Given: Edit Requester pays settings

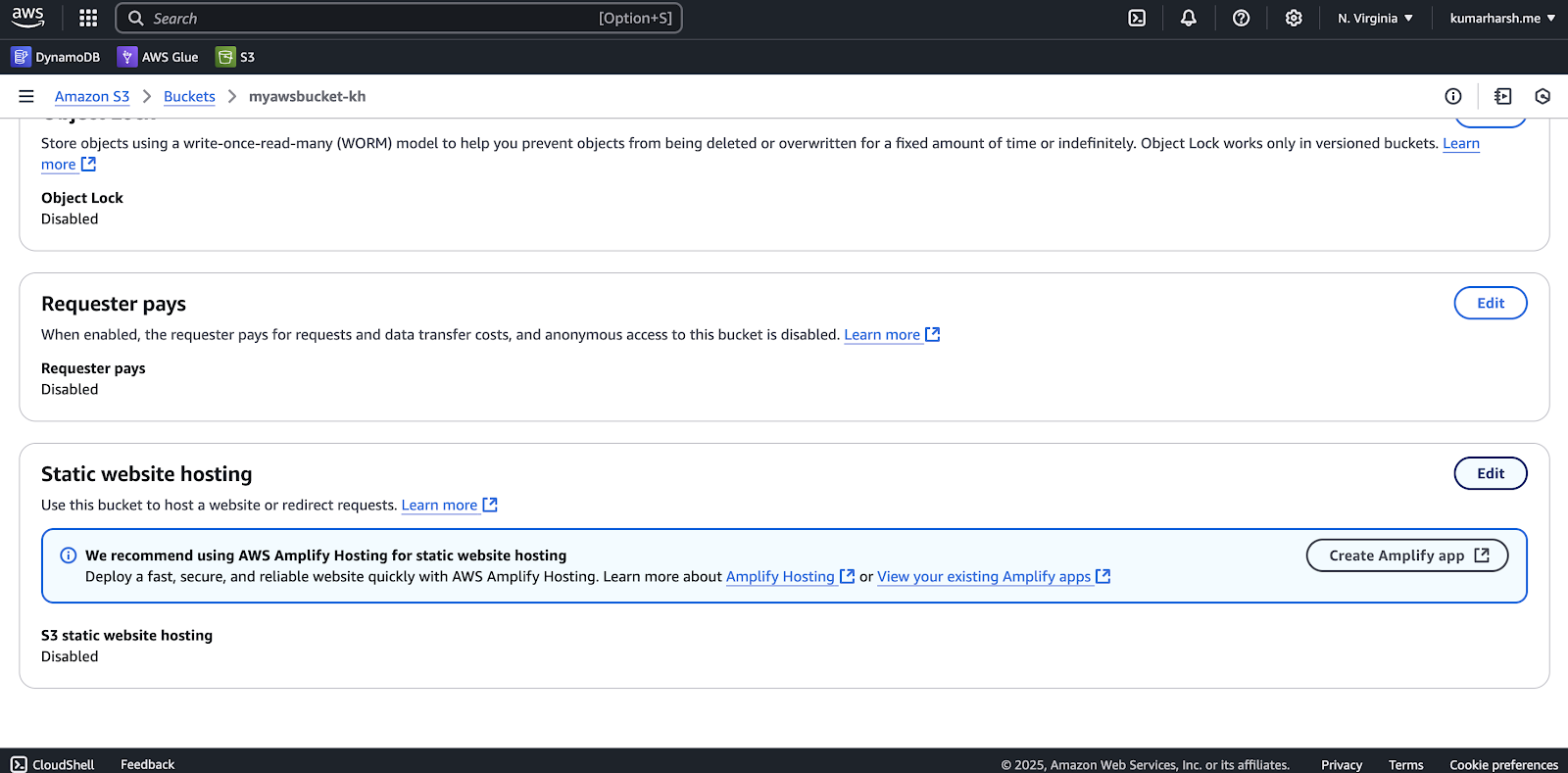Looking at the screenshot, I should click(1491, 303).
